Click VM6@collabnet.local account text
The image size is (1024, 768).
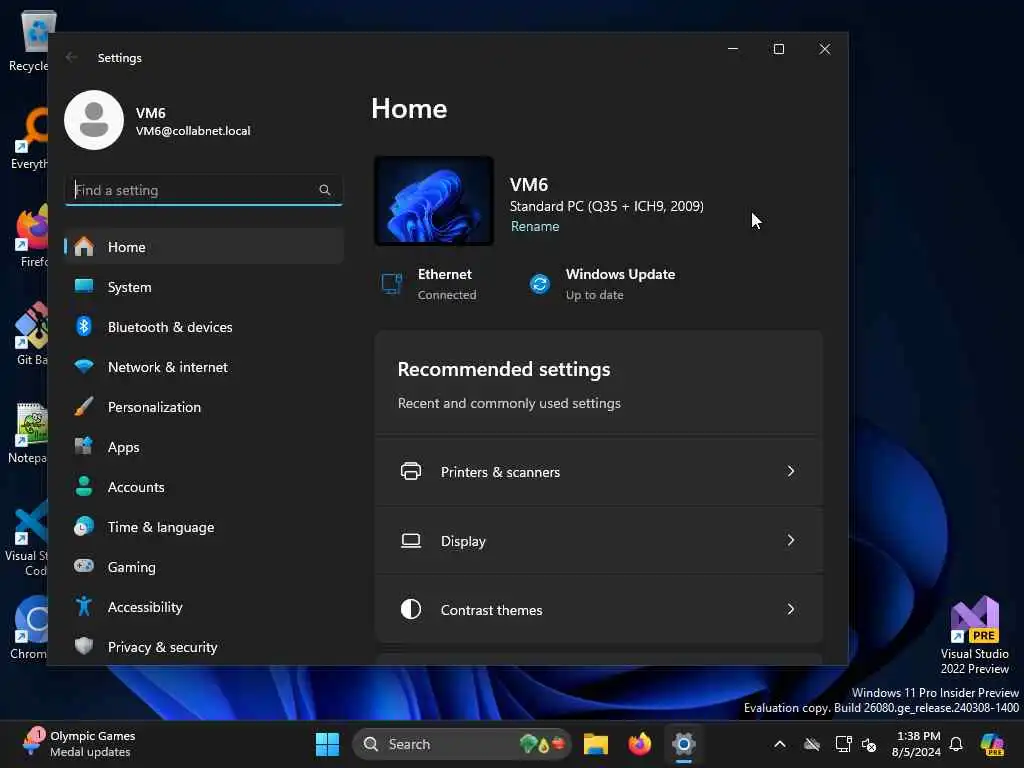193,131
